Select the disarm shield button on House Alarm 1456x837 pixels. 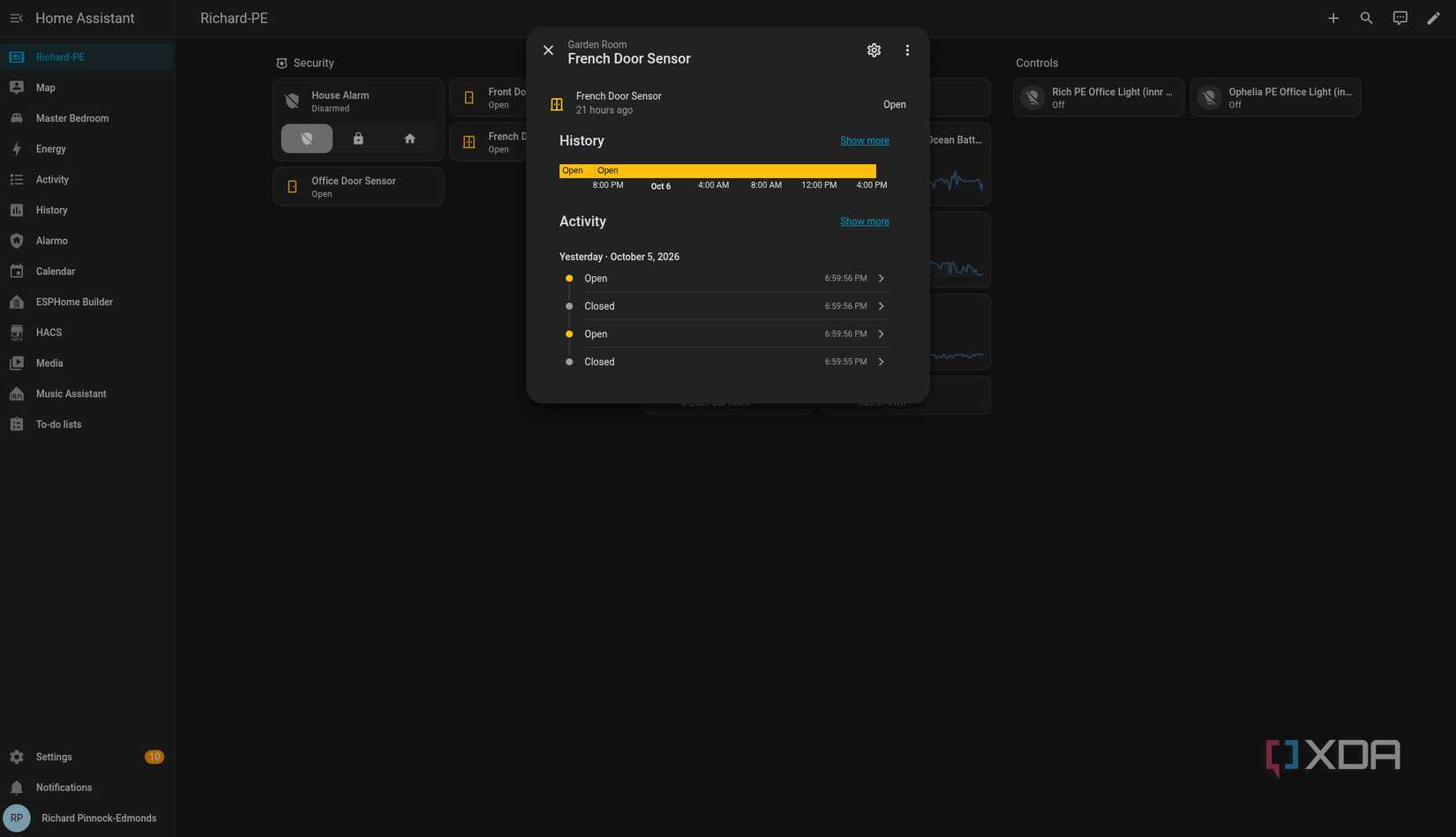tap(307, 138)
